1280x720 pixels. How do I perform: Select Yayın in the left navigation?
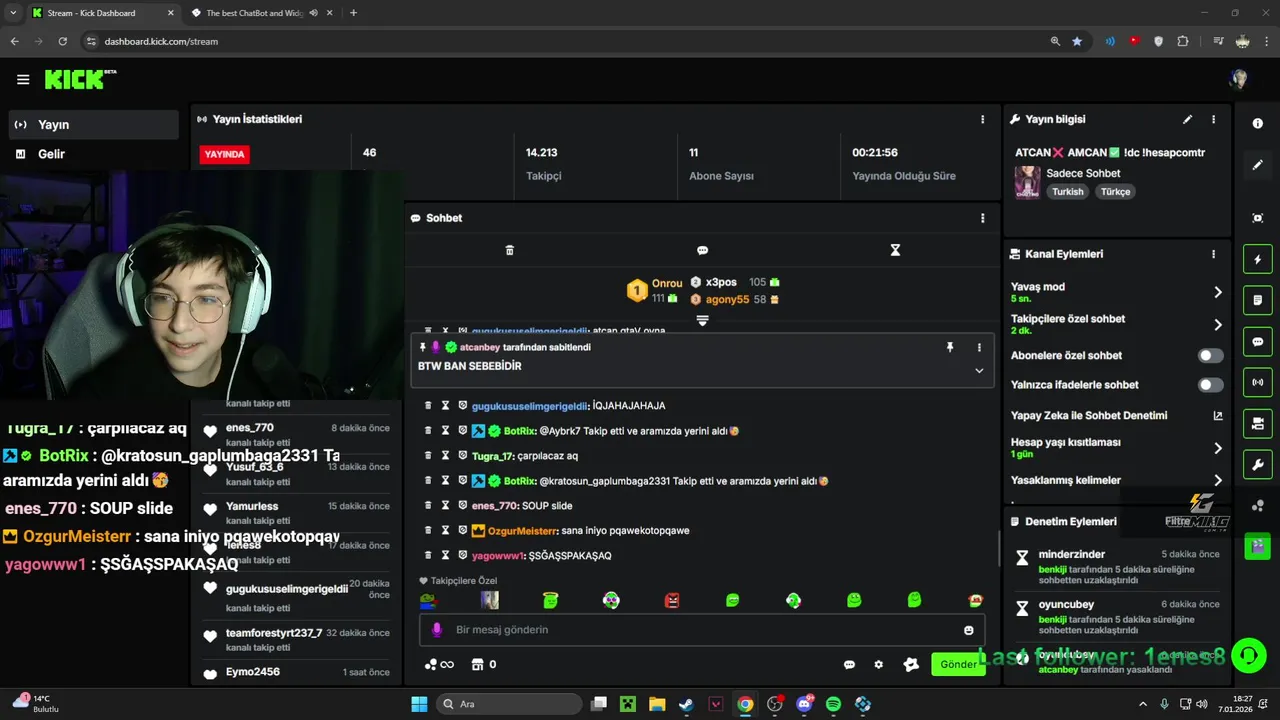94,125
